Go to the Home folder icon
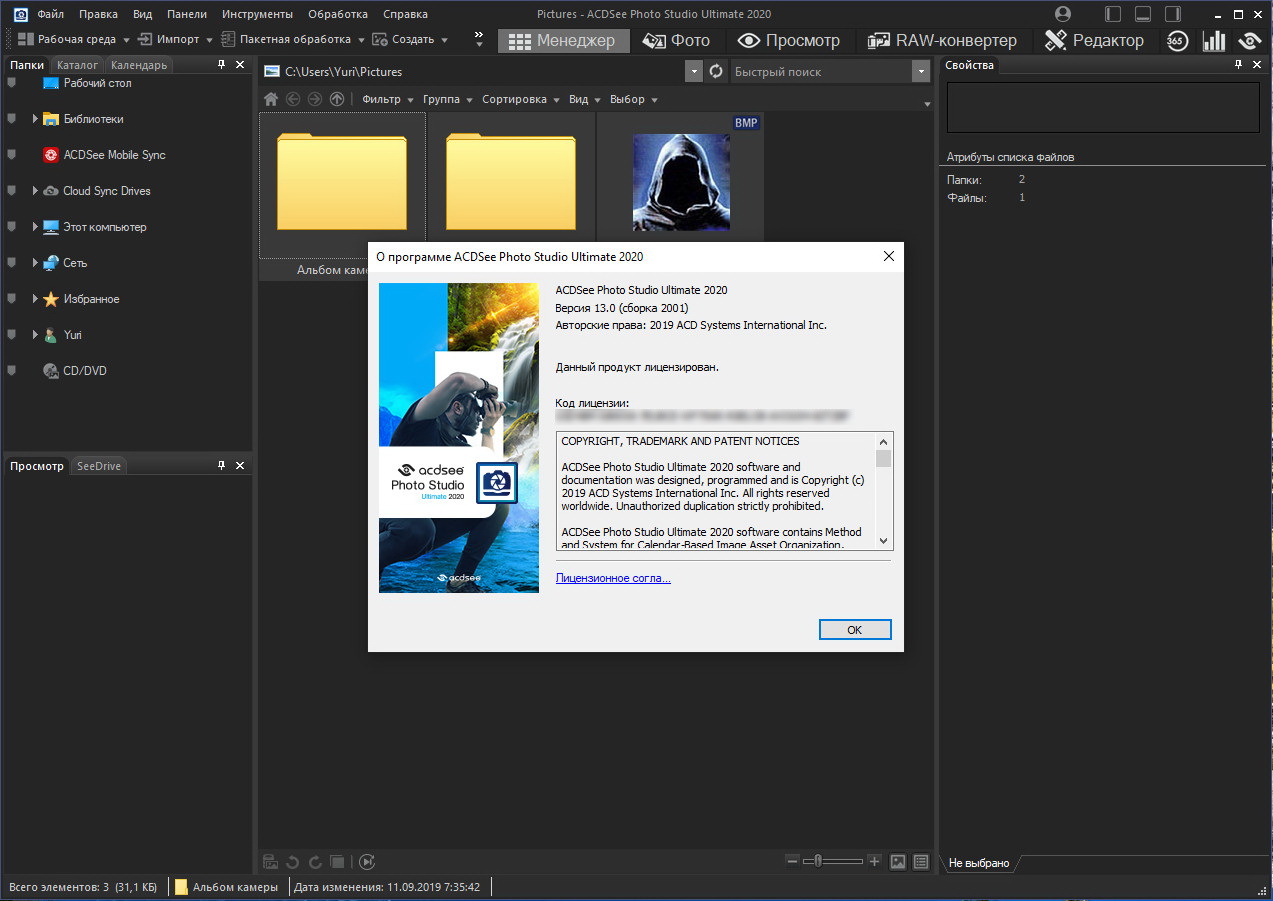The width and height of the screenshot is (1273, 901). [x=270, y=99]
